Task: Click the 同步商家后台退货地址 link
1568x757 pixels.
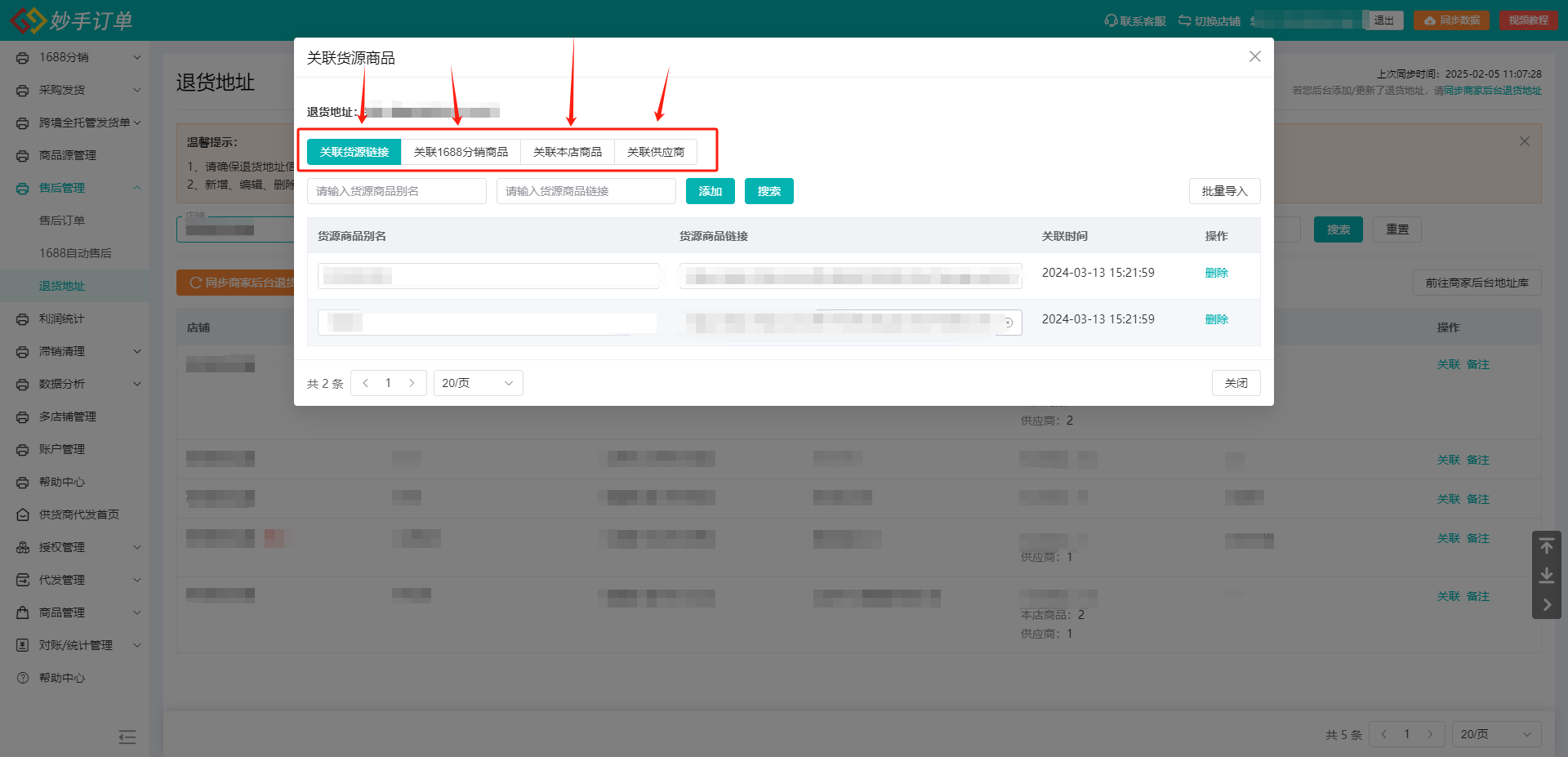Action: click(x=1493, y=91)
